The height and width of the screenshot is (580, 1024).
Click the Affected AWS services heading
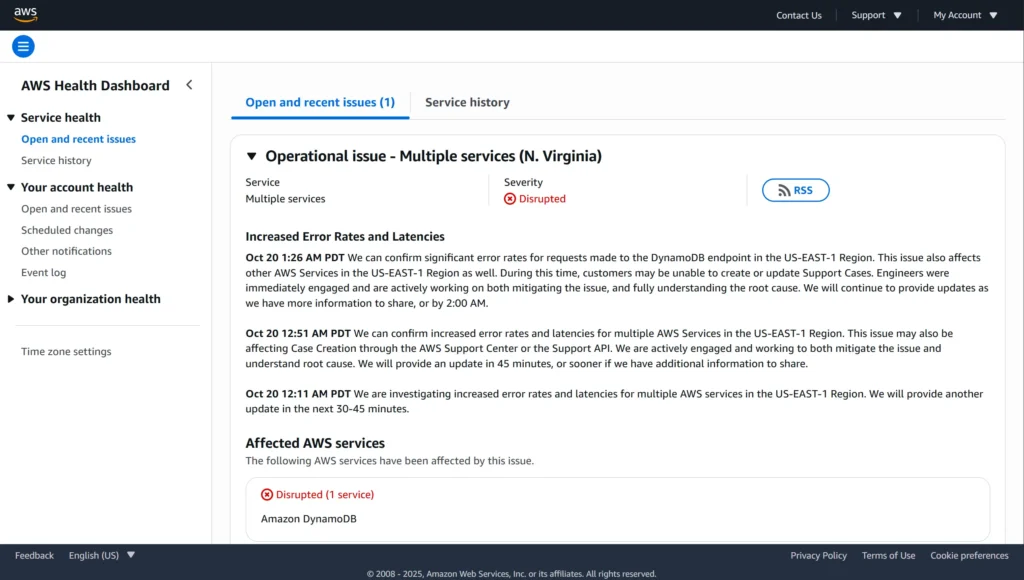[315, 443]
